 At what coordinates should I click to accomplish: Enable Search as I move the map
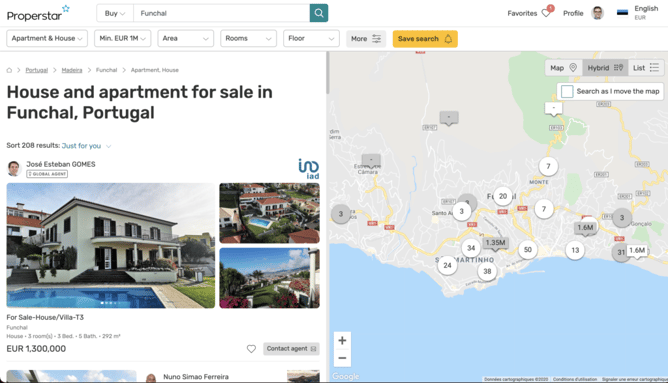(x=567, y=92)
